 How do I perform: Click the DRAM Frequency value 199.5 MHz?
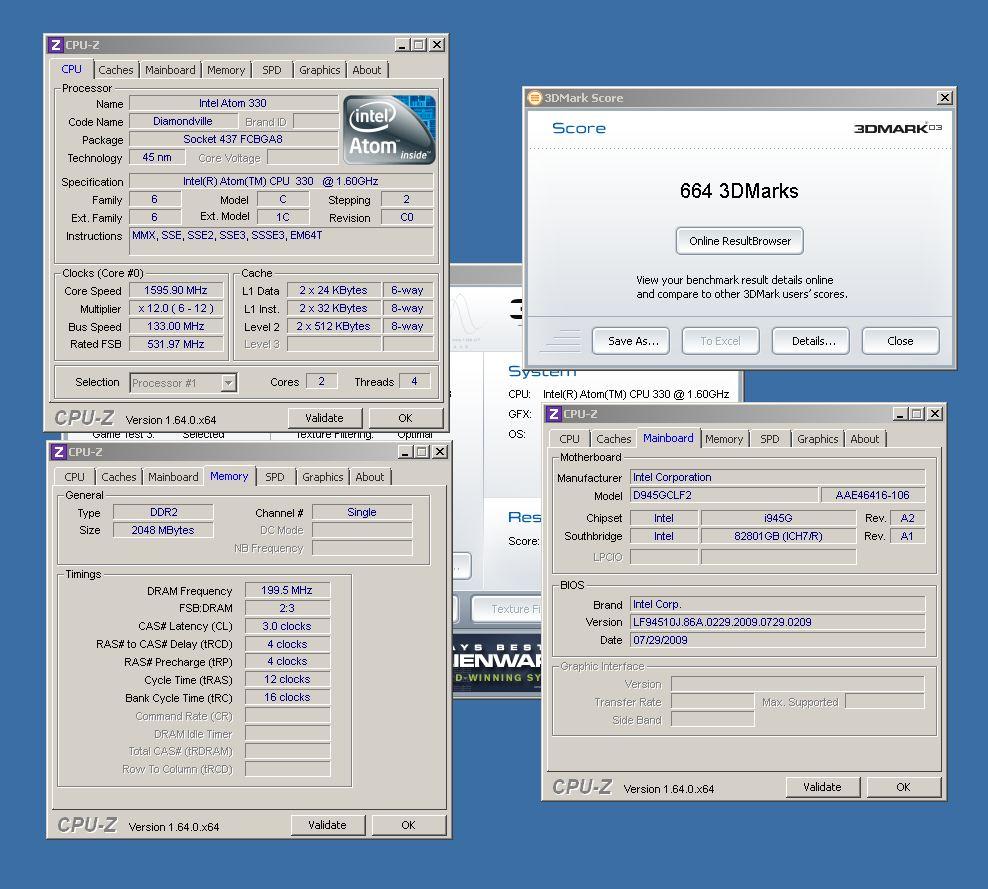pyautogui.click(x=287, y=590)
